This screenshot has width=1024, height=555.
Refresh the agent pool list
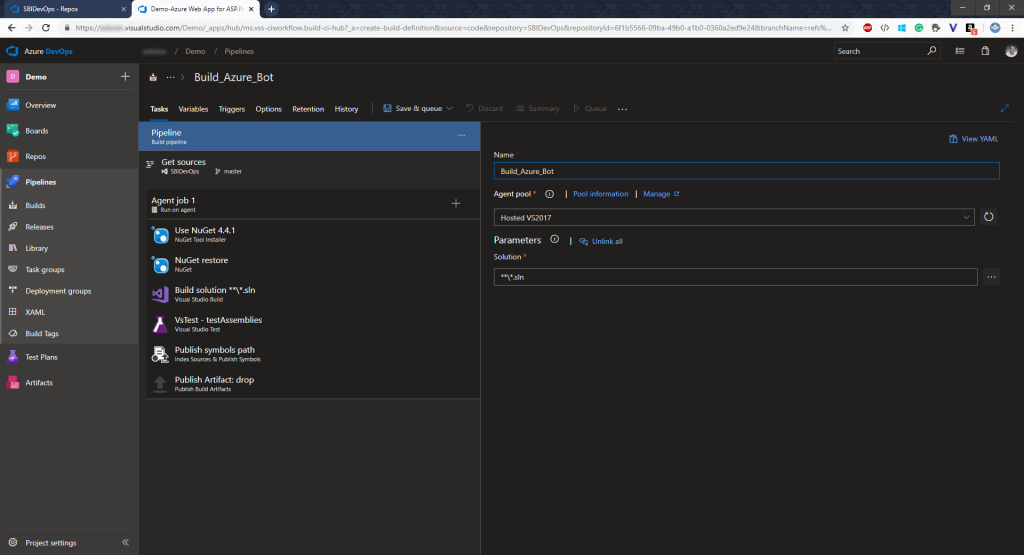pyautogui.click(x=989, y=217)
